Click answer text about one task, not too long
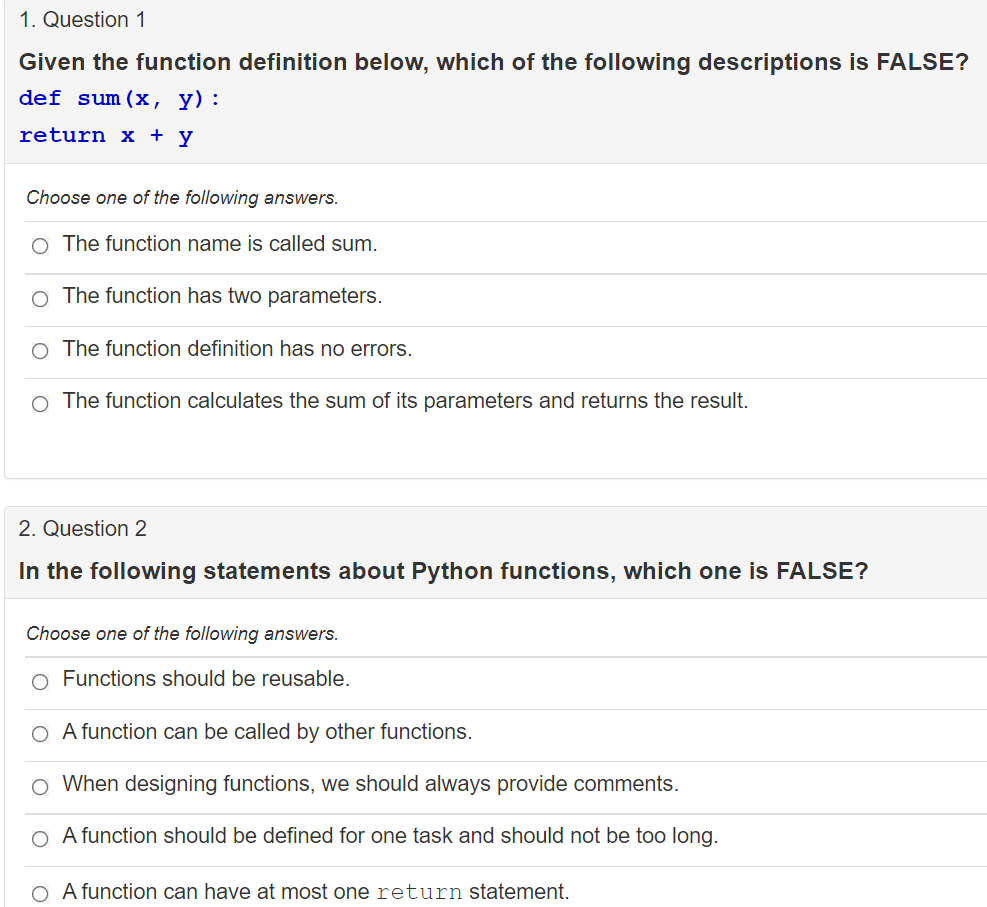 point(390,837)
